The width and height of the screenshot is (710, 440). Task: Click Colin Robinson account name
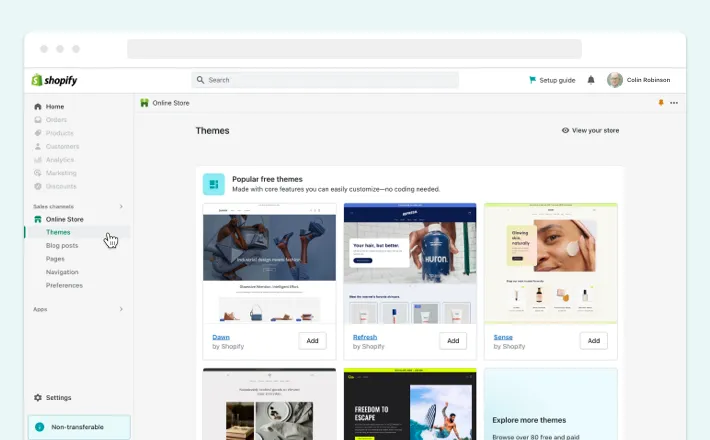(648, 80)
